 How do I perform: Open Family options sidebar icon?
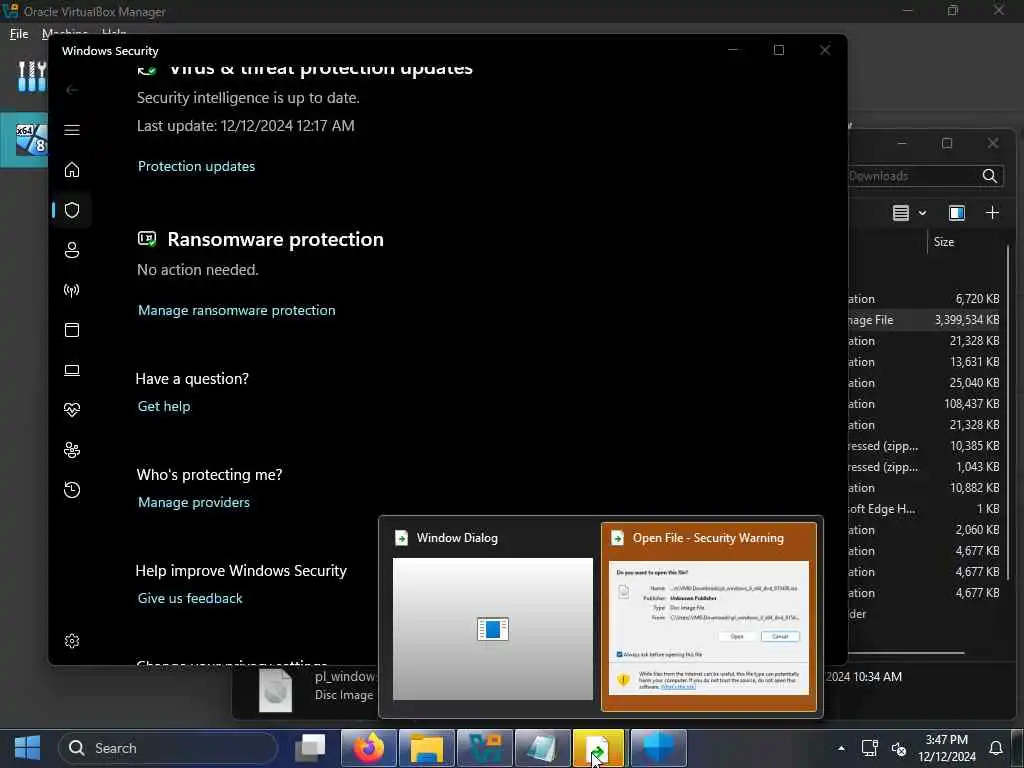(72, 450)
